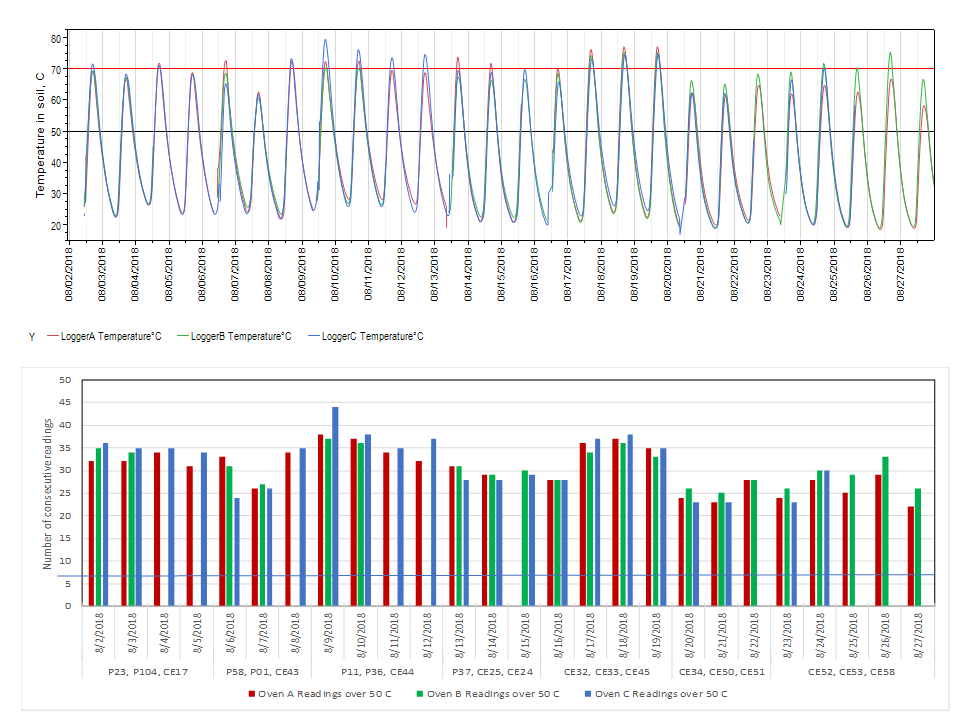Click the 8/15/2018 label on bar chart
960x720 pixels.
tap(525, 635)
